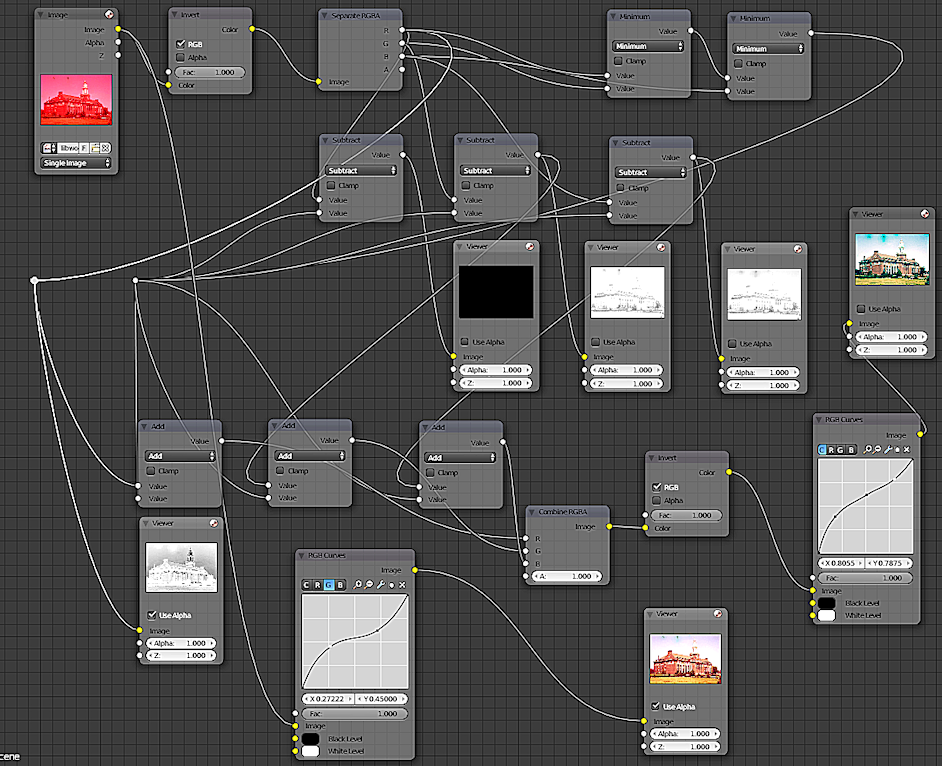The height and width of the screenshot is (766, 942).
Task: Delete curve point with X in bottom RGB Curves
Action: click(402, 584)
